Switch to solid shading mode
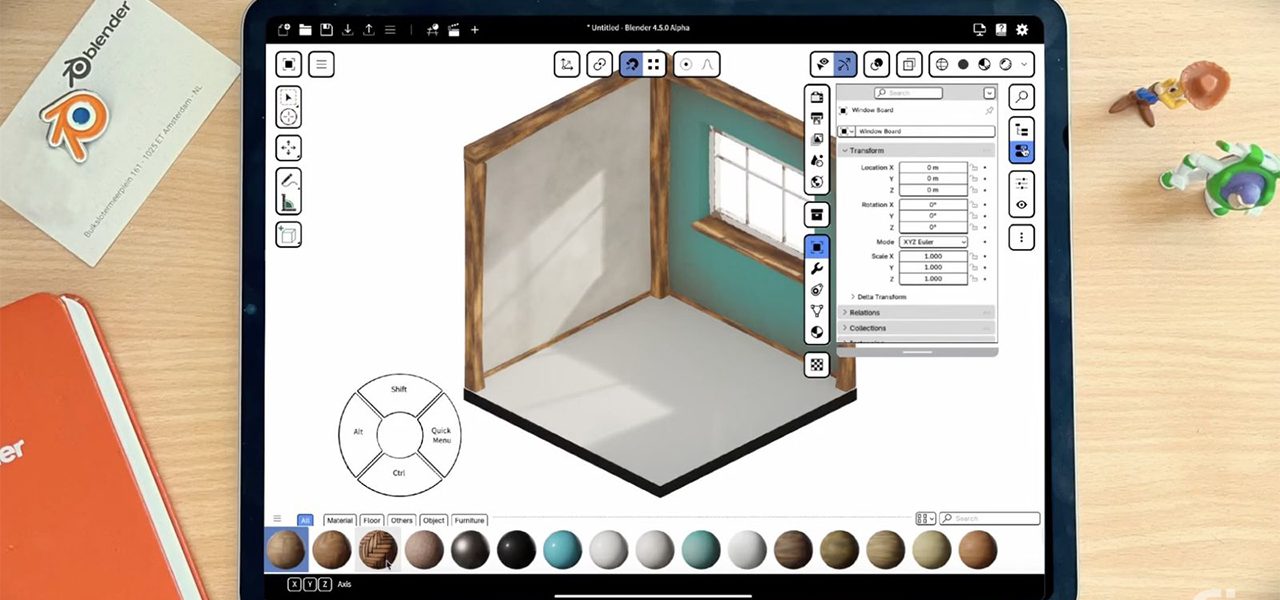Screen dimensions: 1280x600 pos(963,64)
